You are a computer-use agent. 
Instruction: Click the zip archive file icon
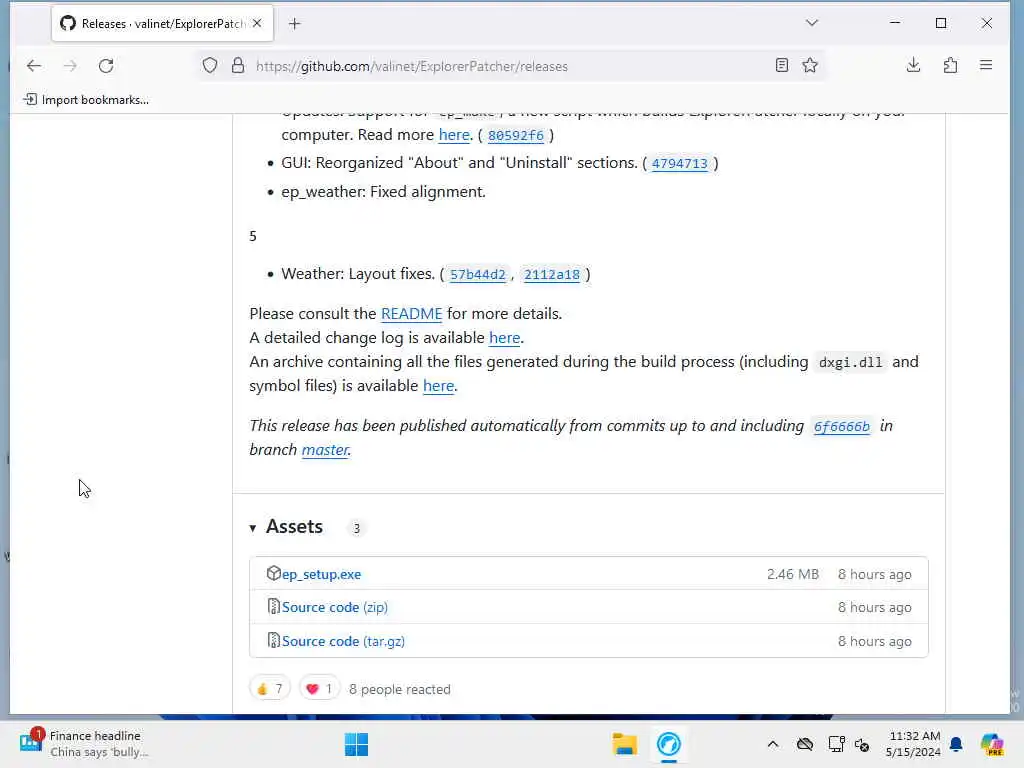[274, 607]
